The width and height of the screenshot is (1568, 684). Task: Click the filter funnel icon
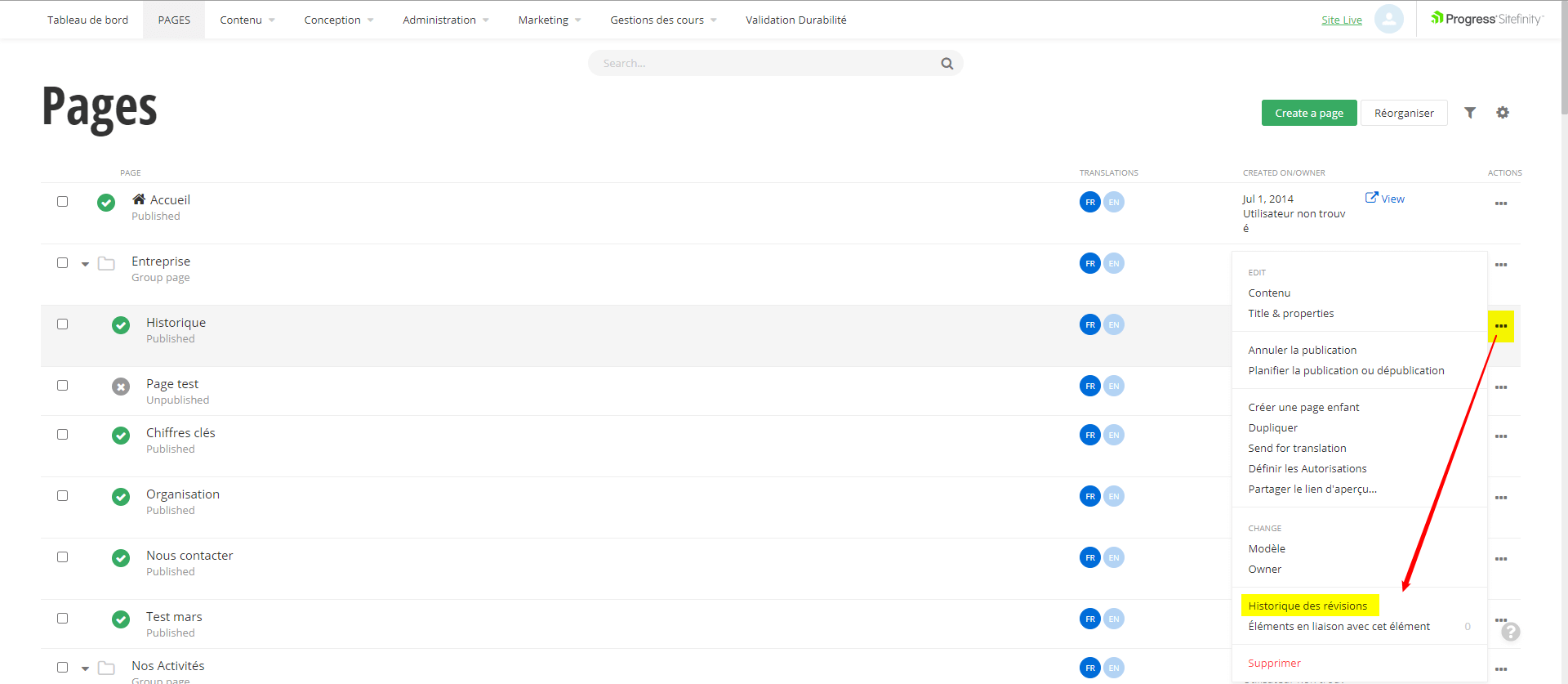tap(1469, 113)
